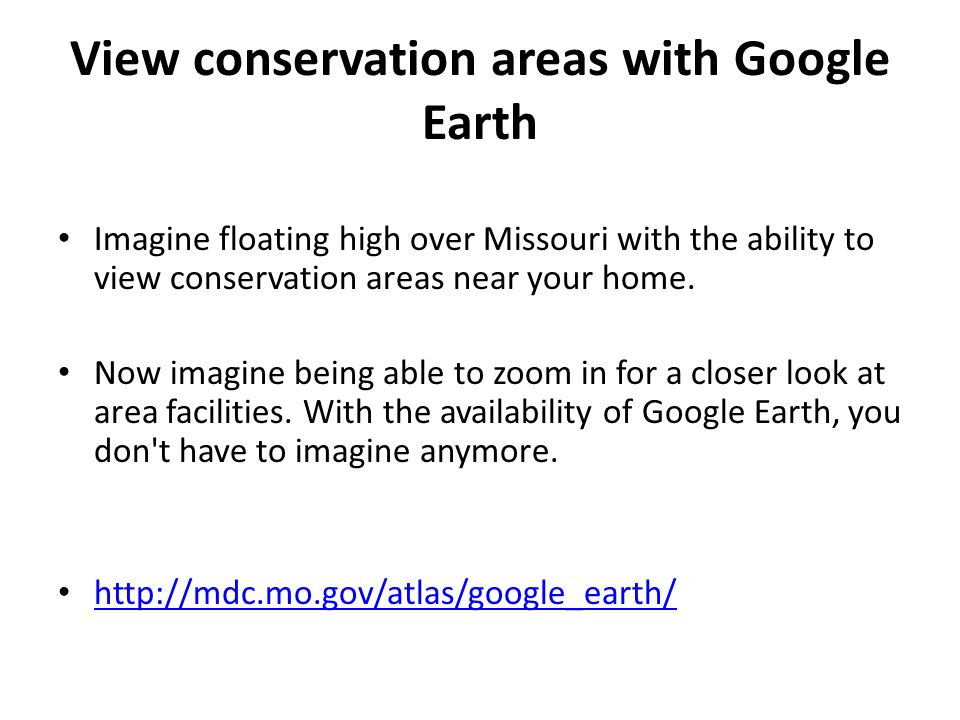Click the word "Earth" on the title's second line

(x=479, y=123)
